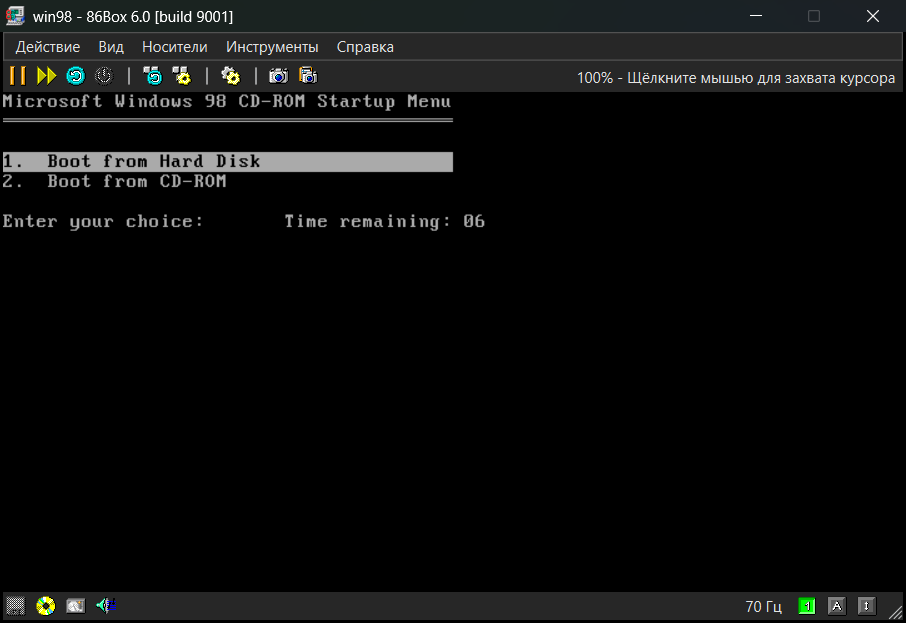Open the Носители menu
Screen dimensions: 906x623
(174, 47)
